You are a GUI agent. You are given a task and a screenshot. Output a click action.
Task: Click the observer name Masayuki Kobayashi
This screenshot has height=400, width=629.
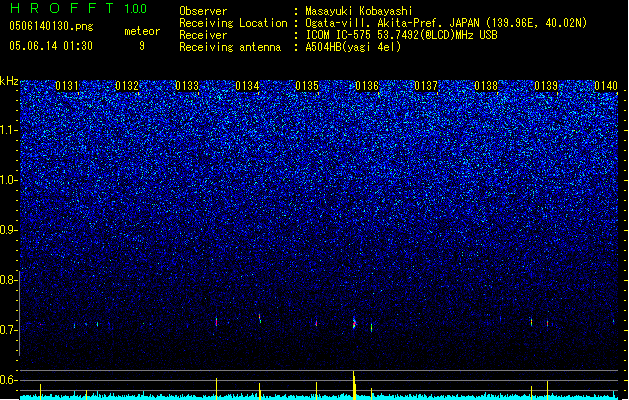click(359, 11)
